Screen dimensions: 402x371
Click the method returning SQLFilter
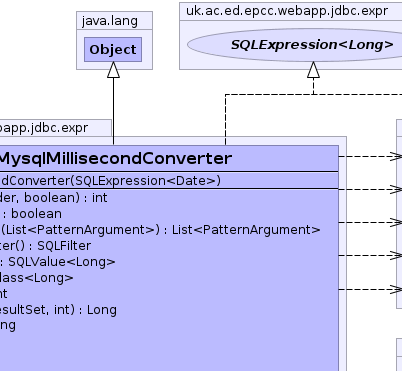[45, 246]
